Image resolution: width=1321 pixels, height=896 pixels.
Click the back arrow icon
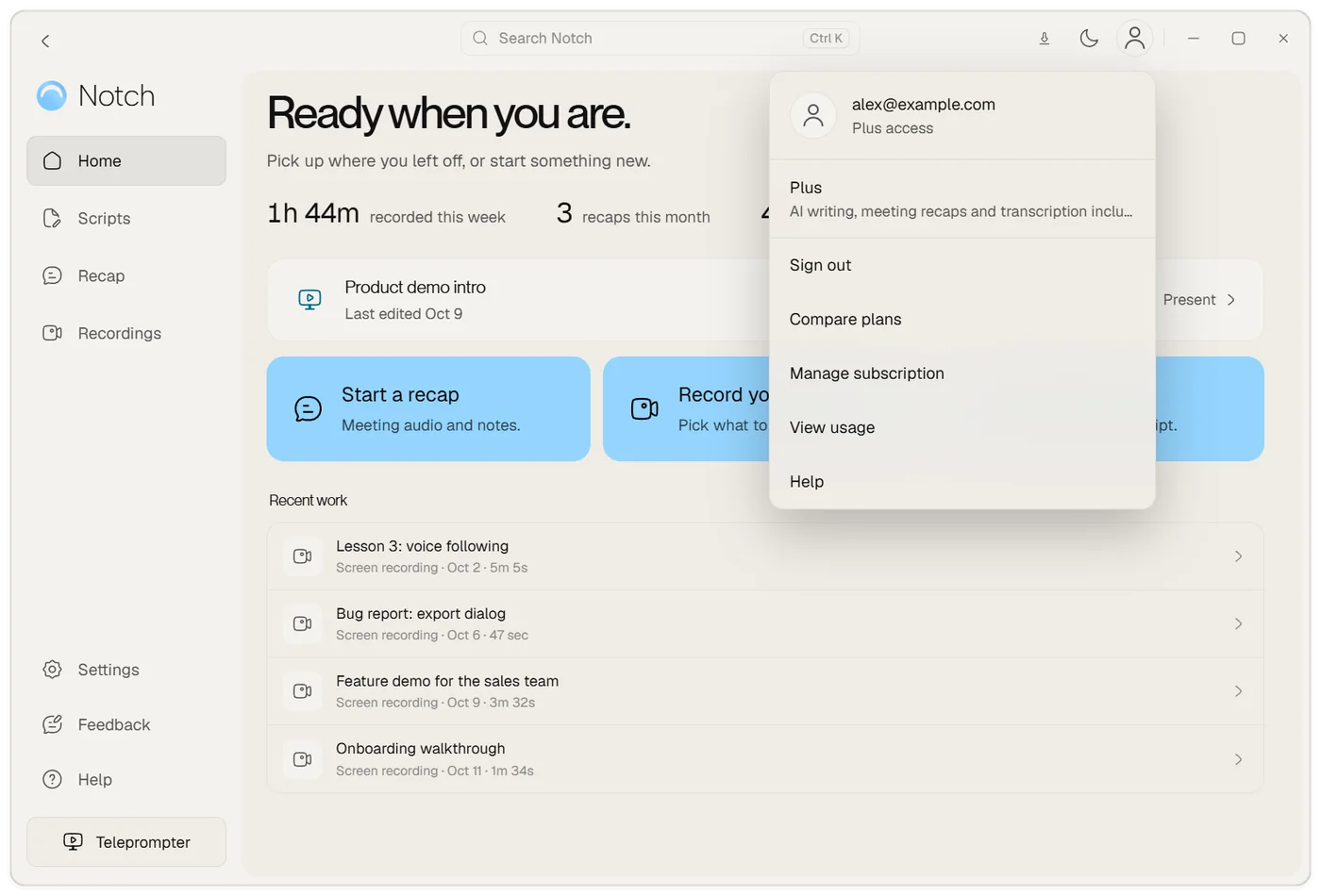(45, 41)
